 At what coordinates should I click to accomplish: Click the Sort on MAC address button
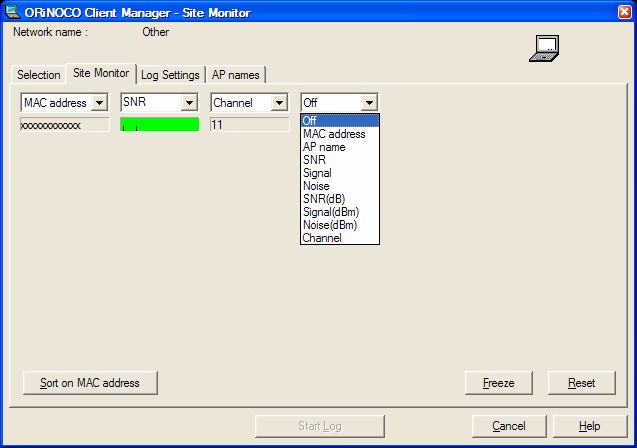coord(90,383)
